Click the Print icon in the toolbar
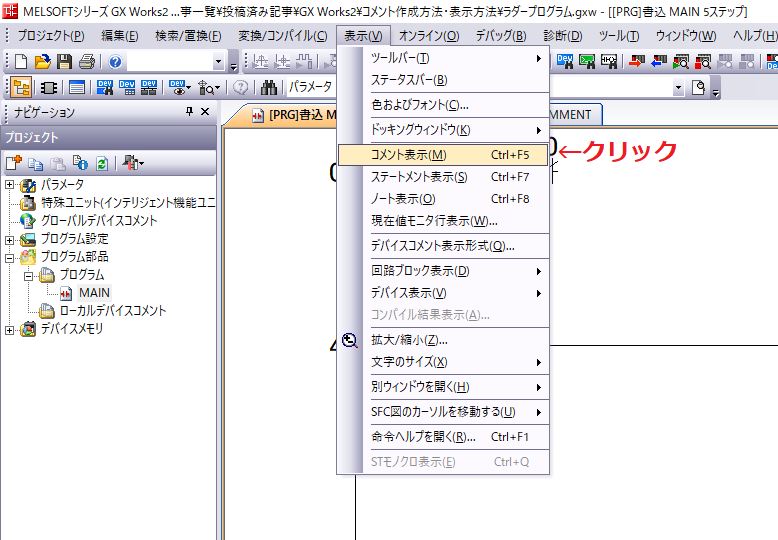778x540 pixels. click(87, 62)
